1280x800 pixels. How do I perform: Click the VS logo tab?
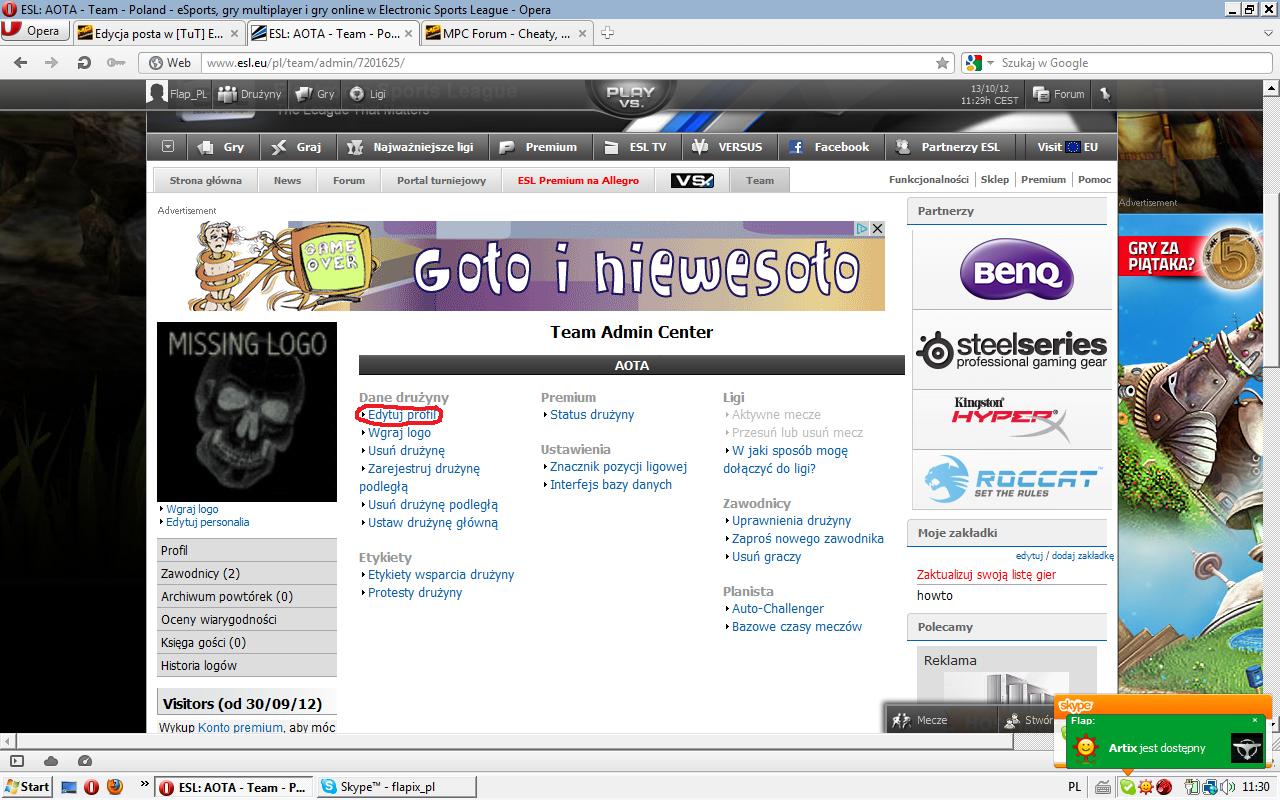[692, 180]
